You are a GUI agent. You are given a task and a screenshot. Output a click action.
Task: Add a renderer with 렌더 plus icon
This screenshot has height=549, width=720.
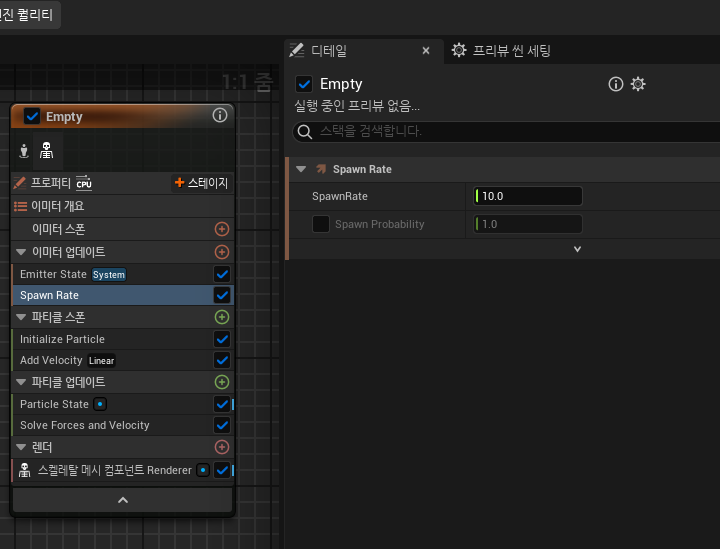coord(222,447)
